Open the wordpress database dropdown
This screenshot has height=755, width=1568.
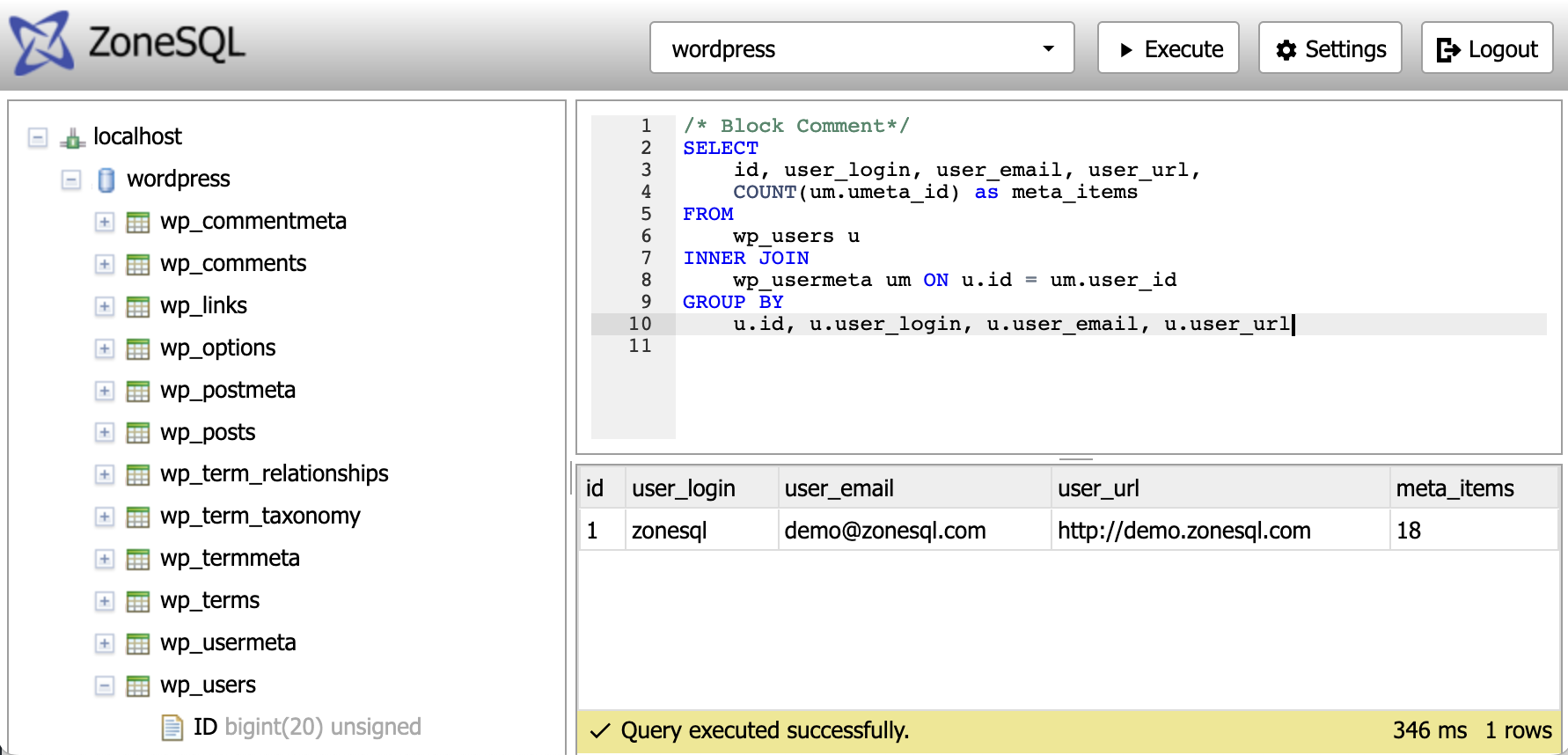(x=861, y=48)
